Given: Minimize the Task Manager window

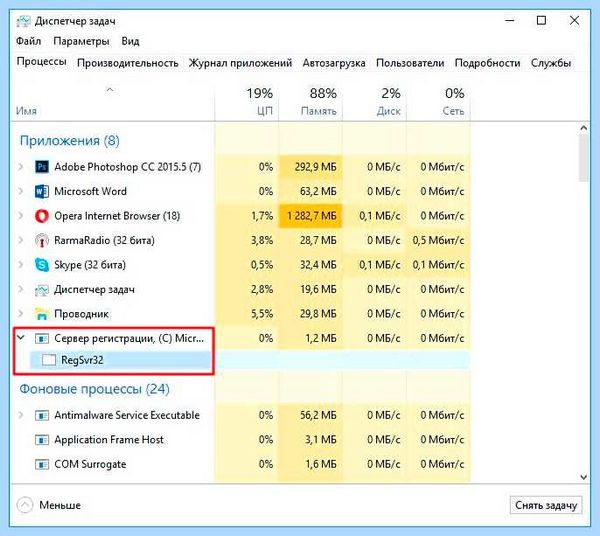Looking at the screenshot, I should (510, 20).
